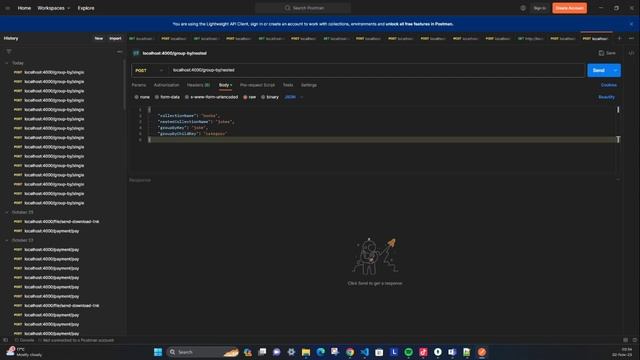640x360 pixels.
Task: Click Import in the History sidebar
Action: [x=115, y=38]
